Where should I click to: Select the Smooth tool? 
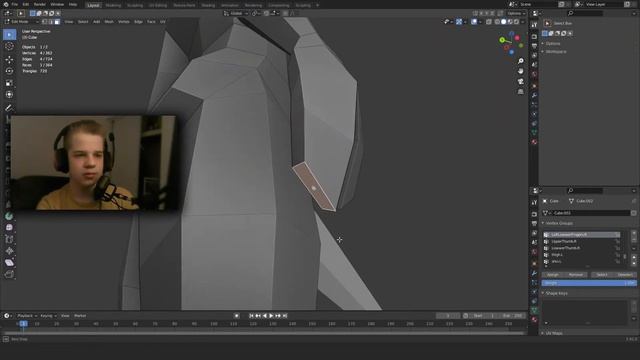pyautogui.click(x=9, y=227)
